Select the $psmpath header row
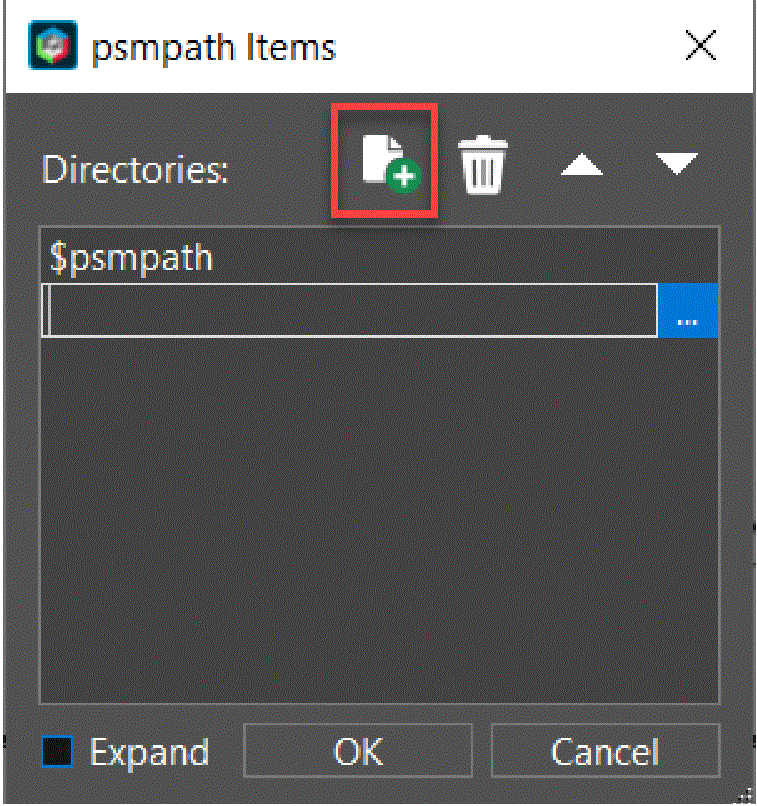 (x=379, y=256)
